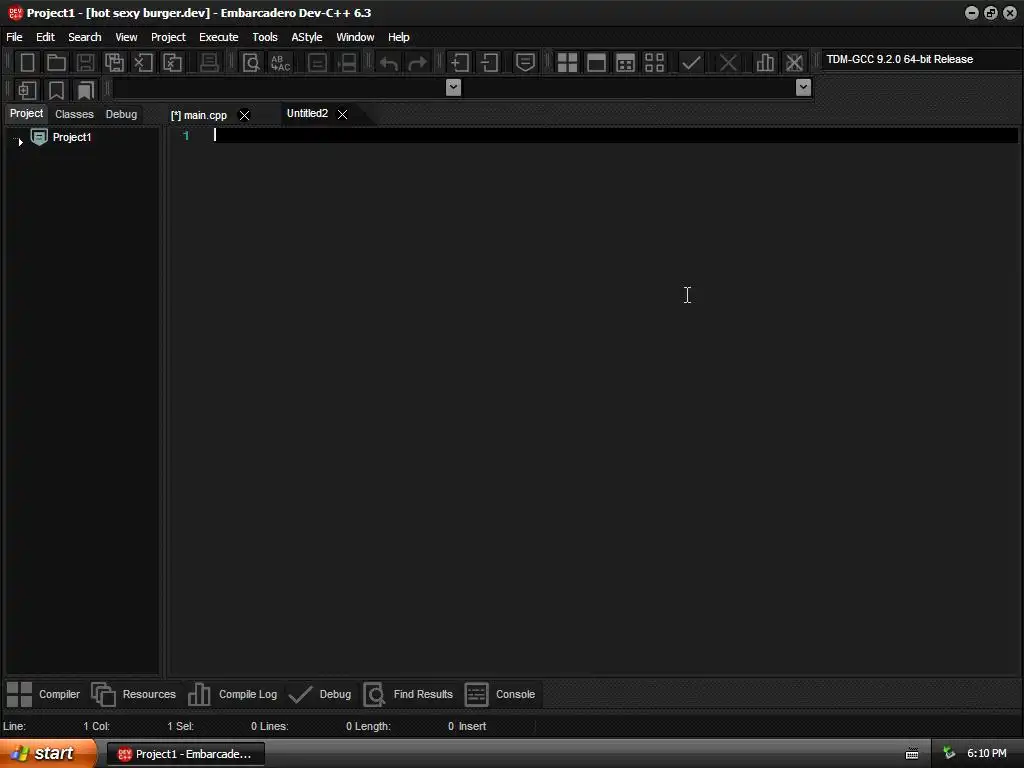Open the Console bottom panel tab
This screenshot has height=768, width=1024.
point(500,694)
